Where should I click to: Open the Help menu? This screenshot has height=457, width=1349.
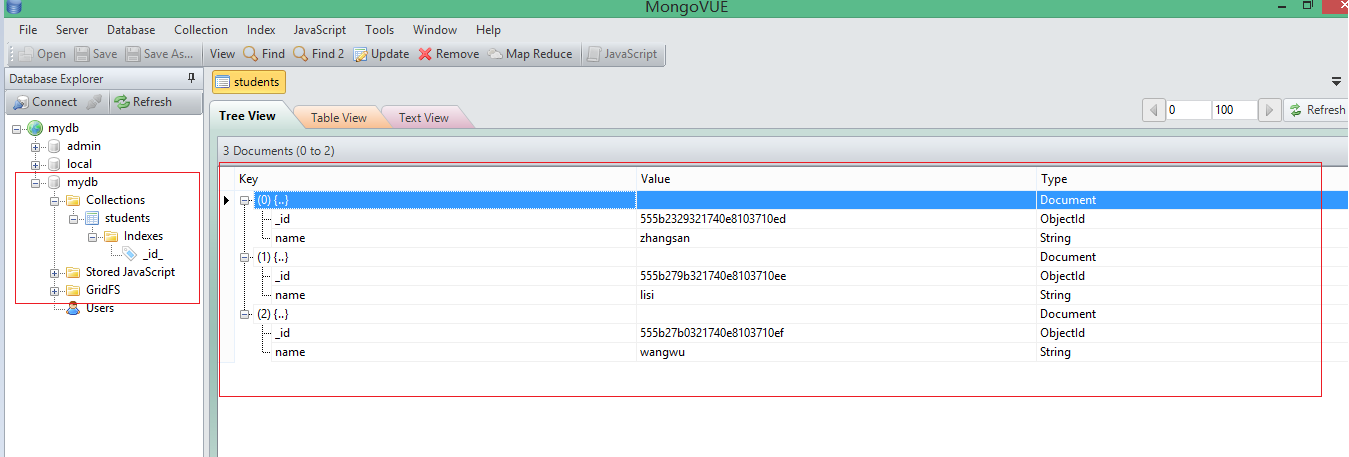[x=489, y=30]
